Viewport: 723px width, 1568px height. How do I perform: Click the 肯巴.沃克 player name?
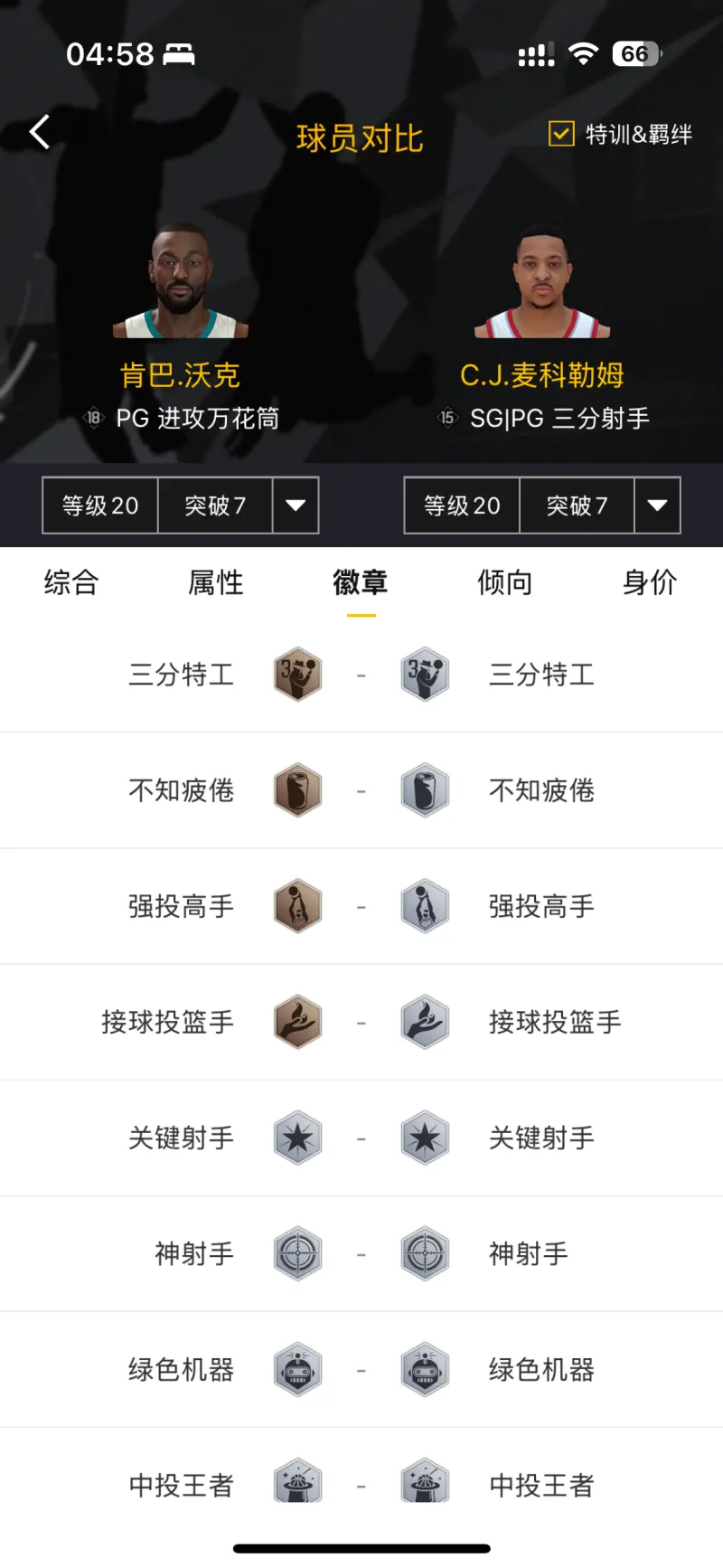(180, 375)
